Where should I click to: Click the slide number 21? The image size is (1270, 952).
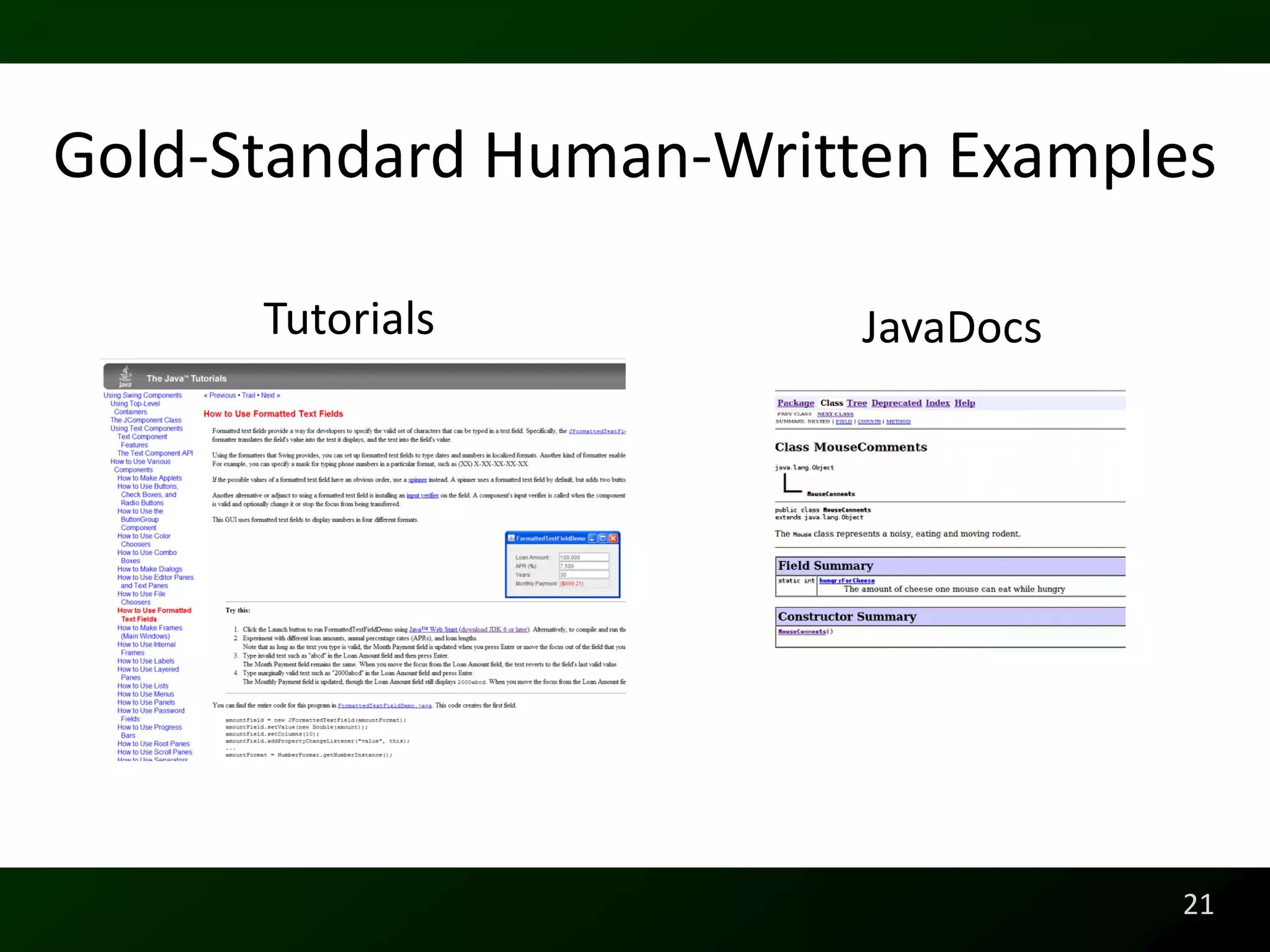pos(1198,904)
